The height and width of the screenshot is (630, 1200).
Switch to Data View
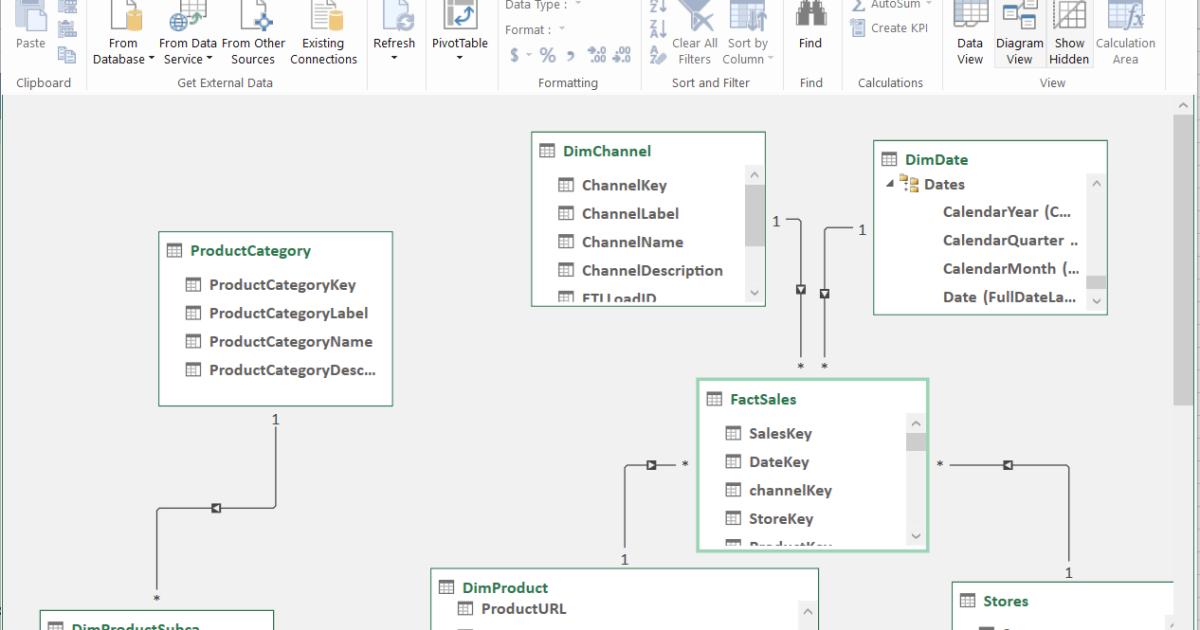point(969,30)
